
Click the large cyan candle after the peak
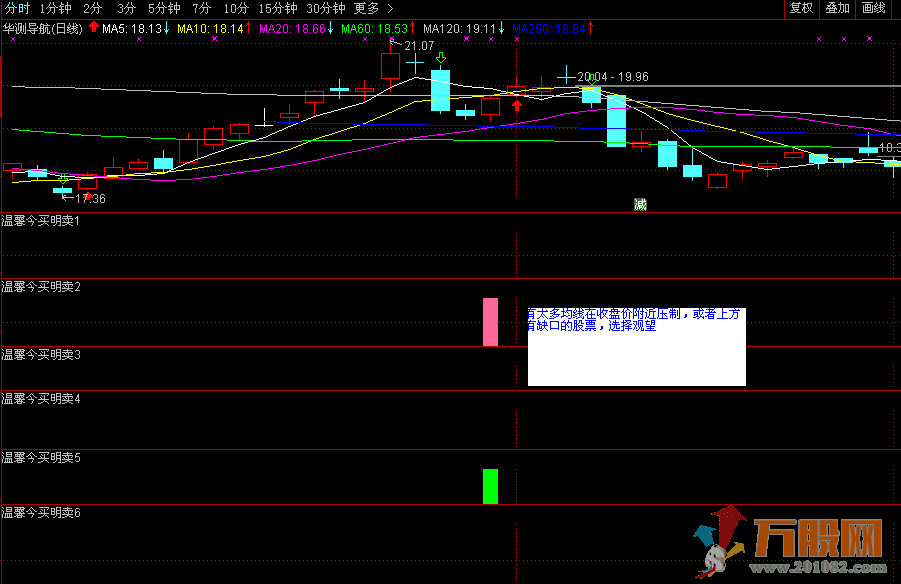(x=441, y=90)
